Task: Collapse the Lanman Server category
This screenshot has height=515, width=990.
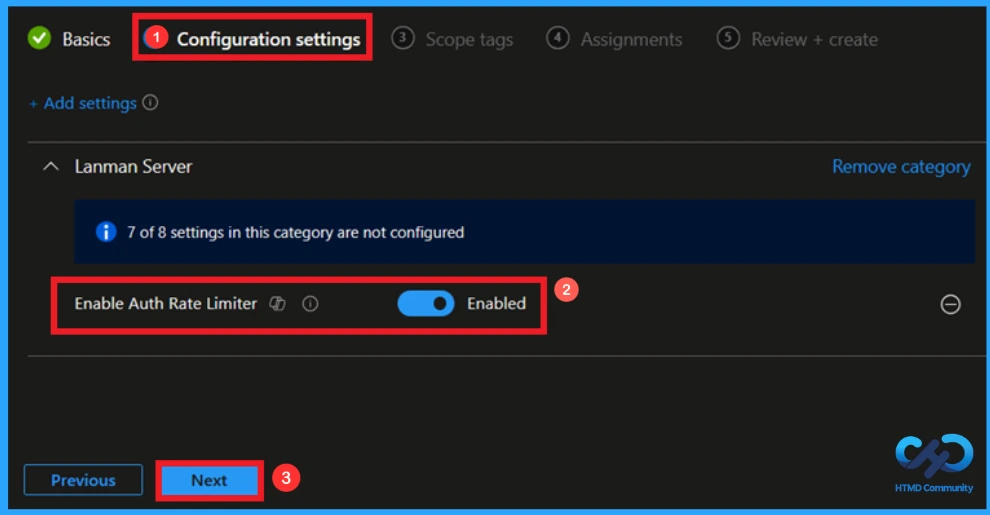Action: click(x=51, y=167)
